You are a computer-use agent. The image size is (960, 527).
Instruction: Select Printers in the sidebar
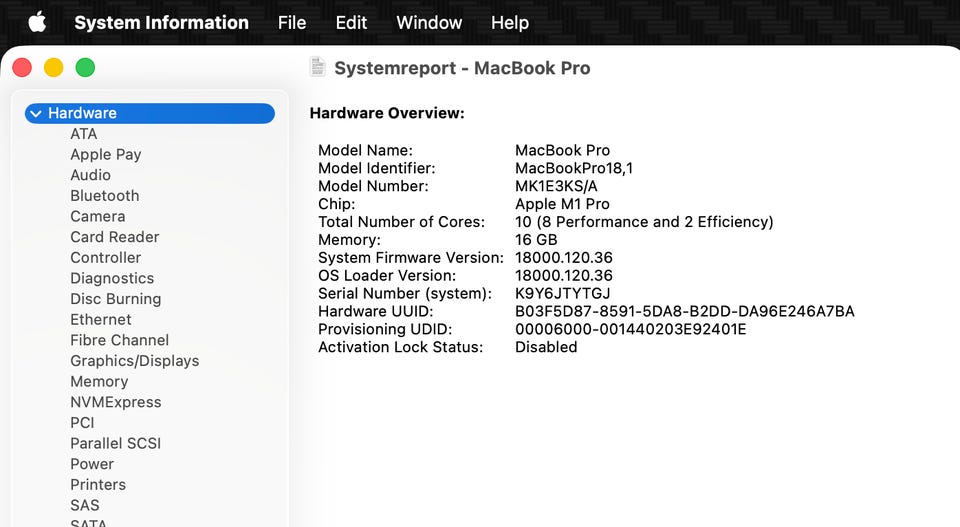pos(98,485)
